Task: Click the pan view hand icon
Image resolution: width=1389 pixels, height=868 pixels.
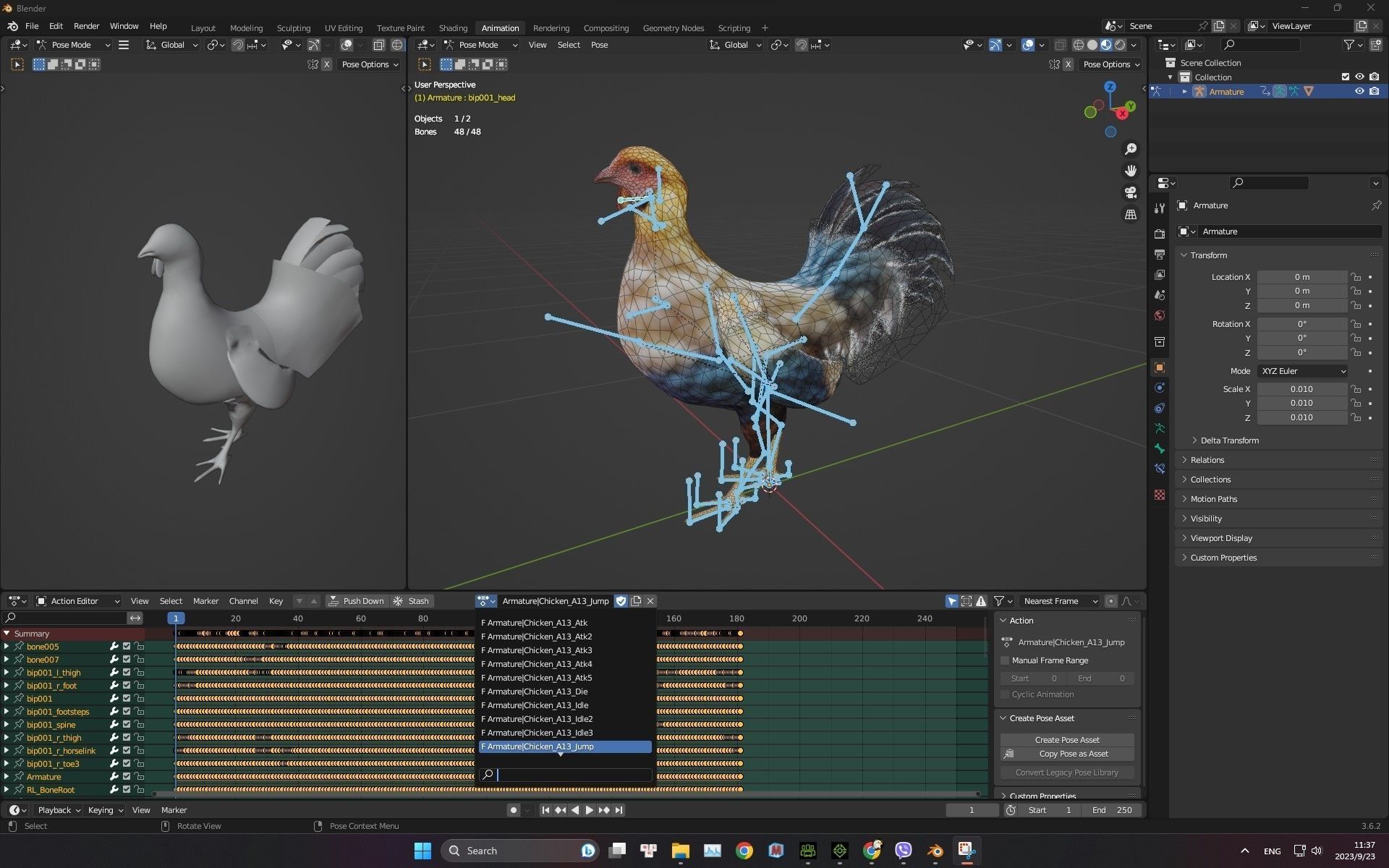Action: (1130, 171)
